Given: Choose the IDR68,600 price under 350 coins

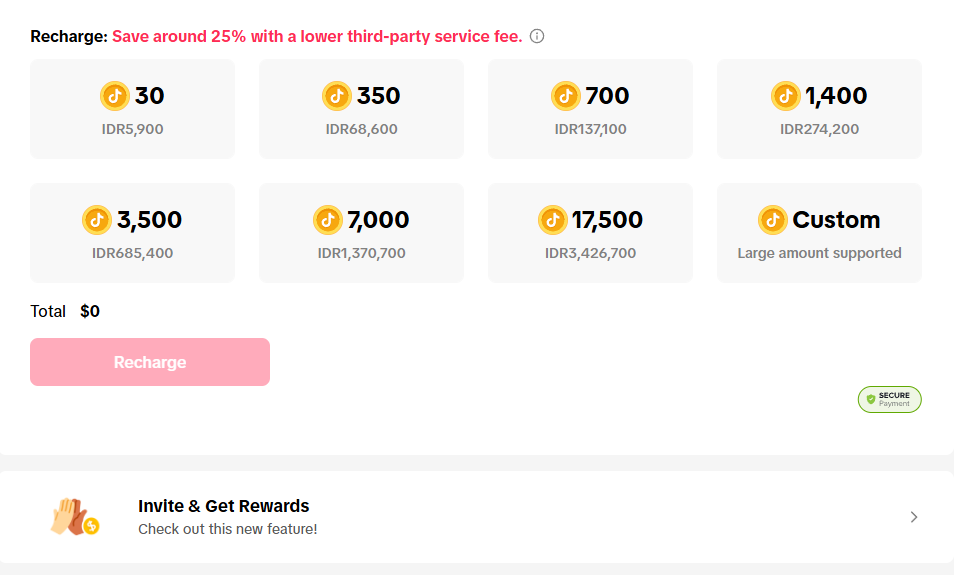Looking at the screenshot, I should pos(361,129).
